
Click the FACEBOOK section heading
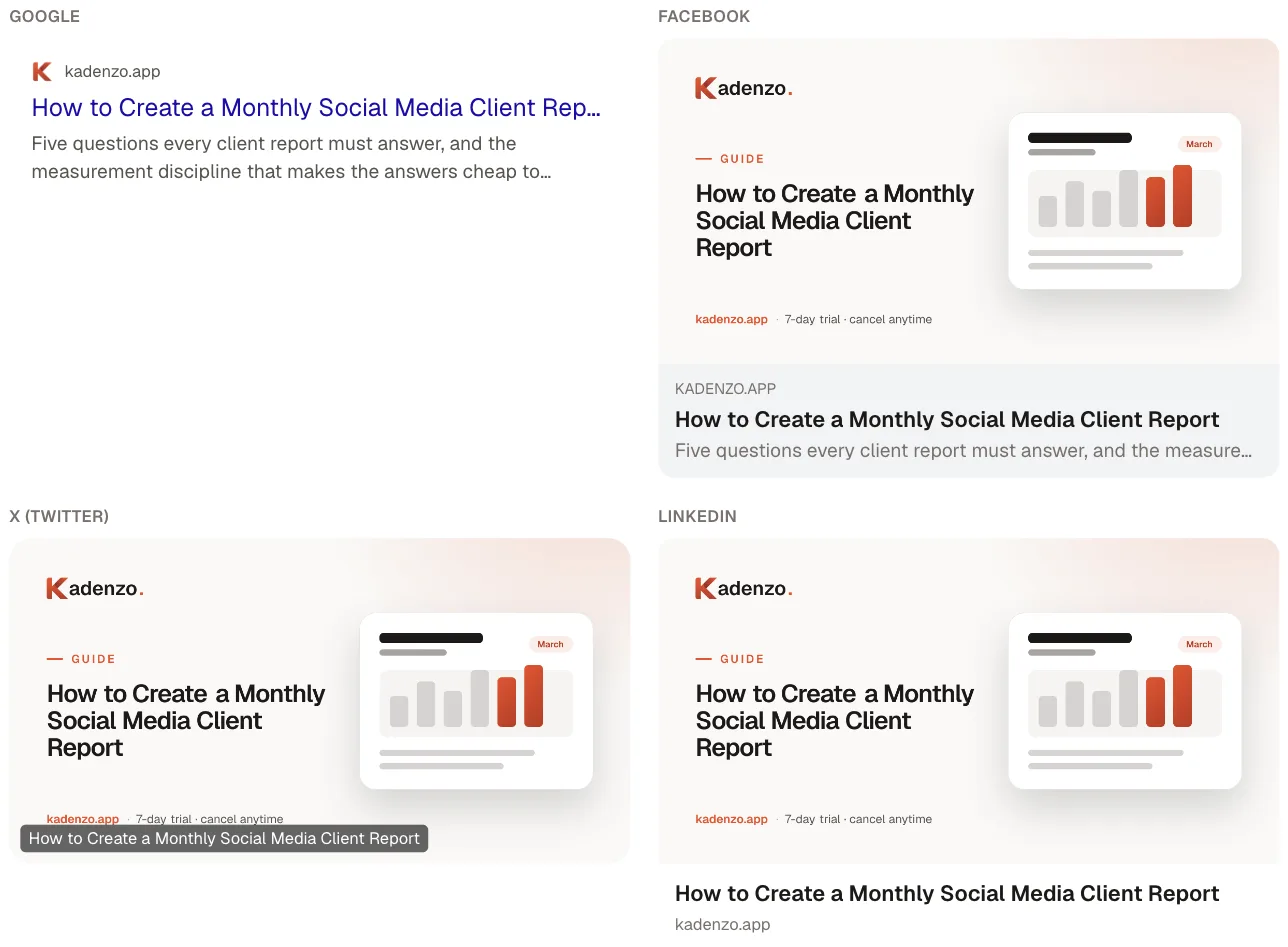pyautogui.click(x=704, y=17)
